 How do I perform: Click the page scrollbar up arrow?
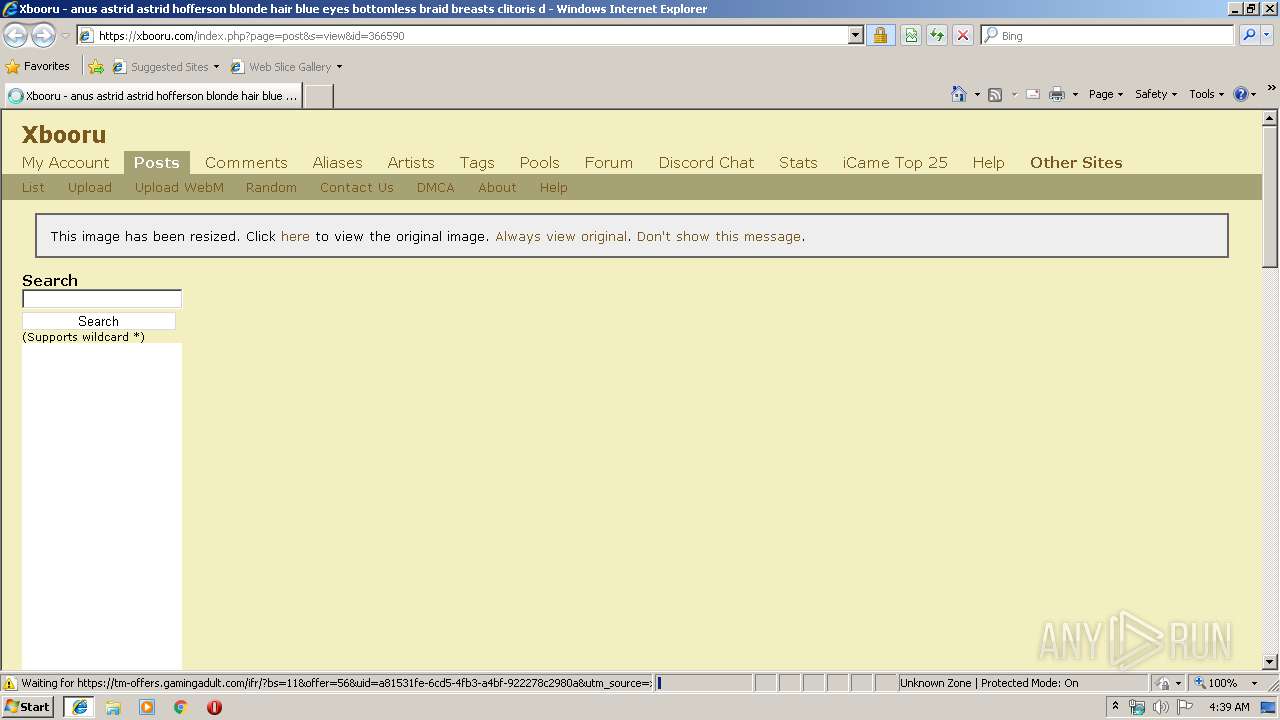1270,118
